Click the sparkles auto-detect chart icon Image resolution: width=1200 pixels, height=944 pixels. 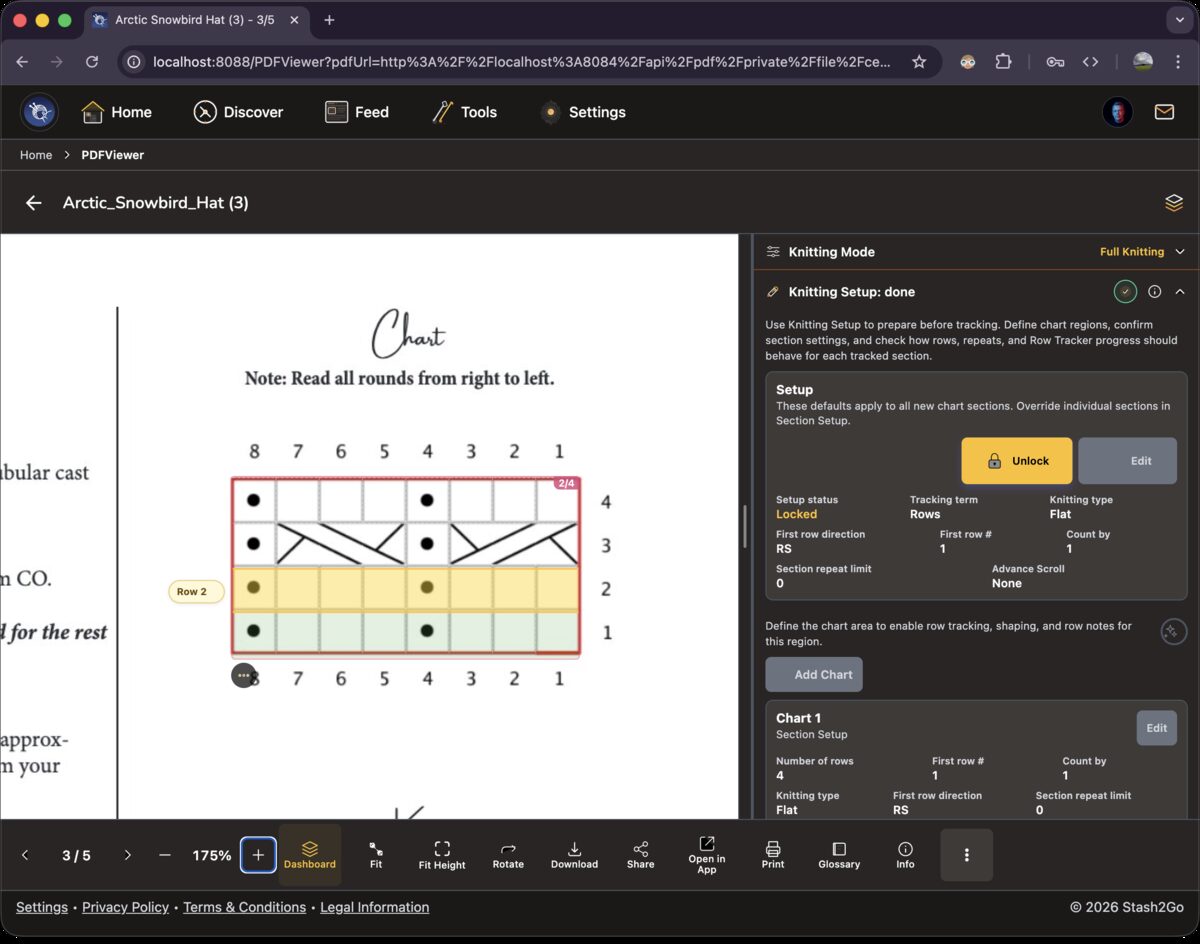pos(1173,631)
